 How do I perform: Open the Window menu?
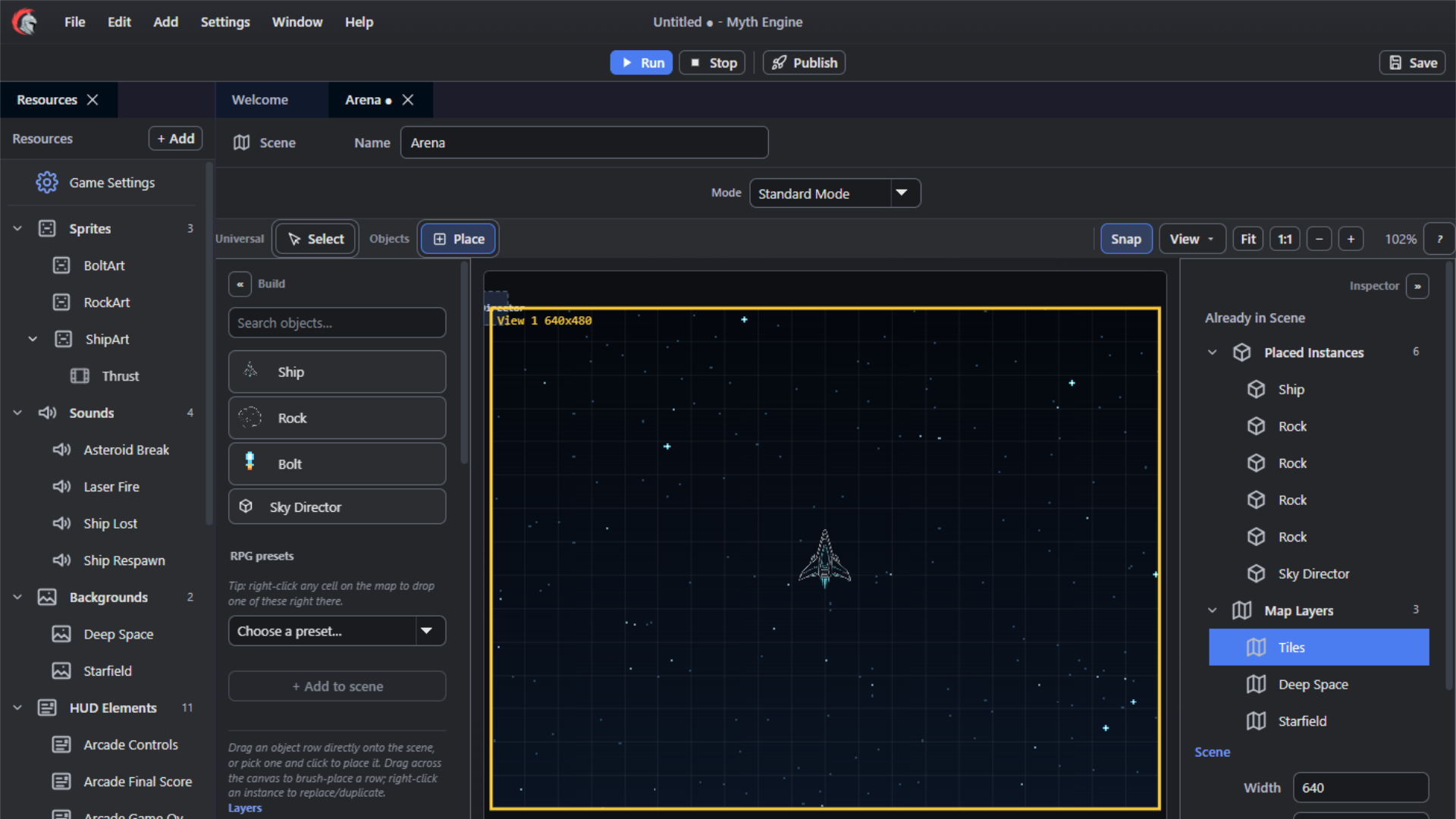click(x=297, y=22)
